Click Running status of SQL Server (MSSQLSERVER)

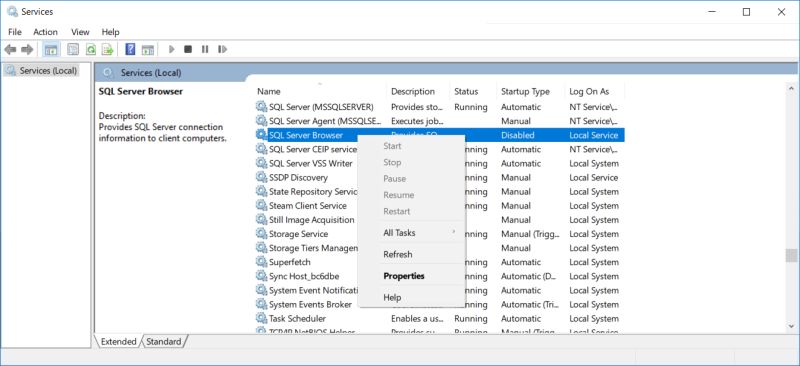point(470,107)
